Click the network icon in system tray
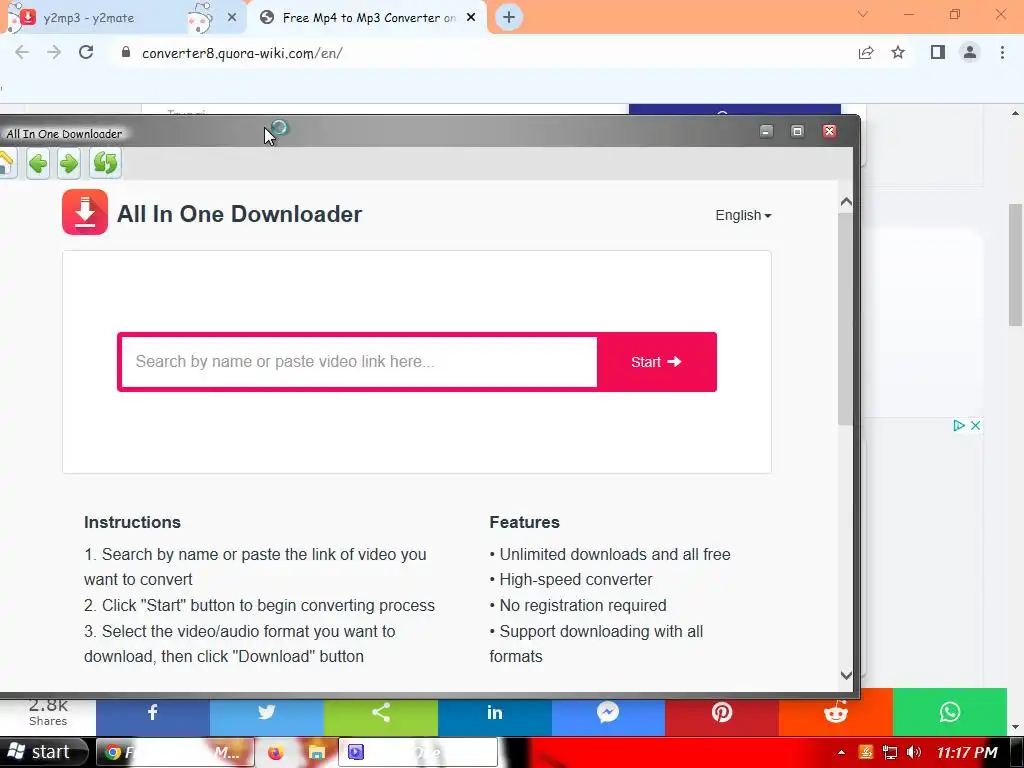 889,752
